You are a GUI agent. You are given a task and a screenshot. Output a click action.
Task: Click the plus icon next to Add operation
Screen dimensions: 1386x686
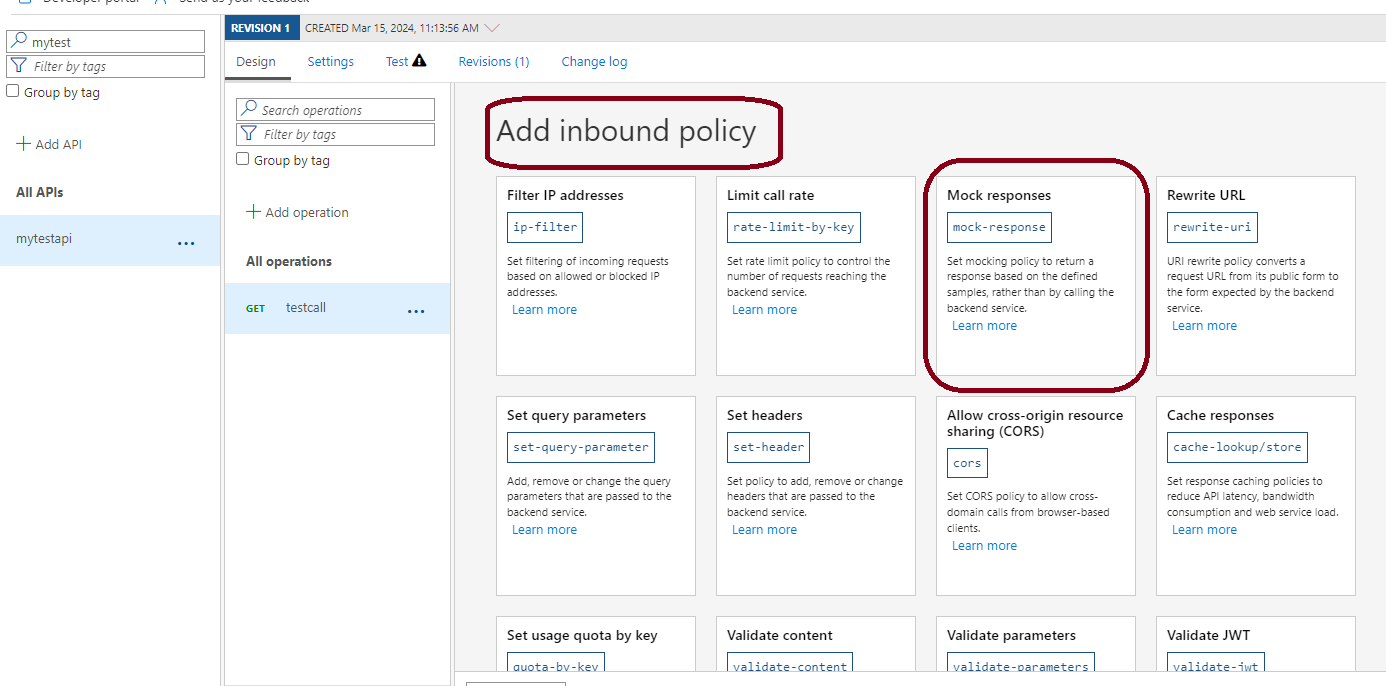tap(253, 212)
